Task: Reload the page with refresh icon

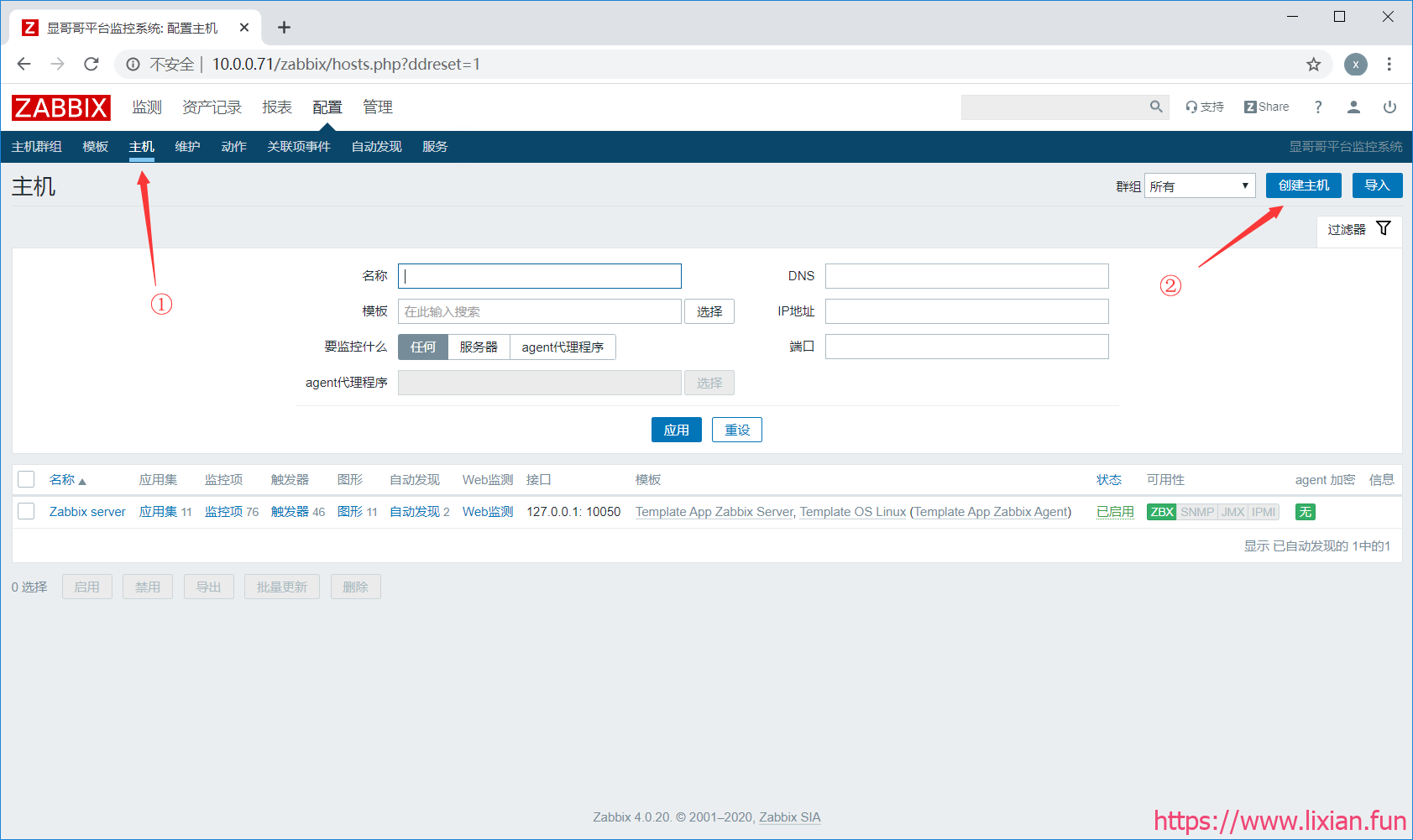Action: coord(92,64)
